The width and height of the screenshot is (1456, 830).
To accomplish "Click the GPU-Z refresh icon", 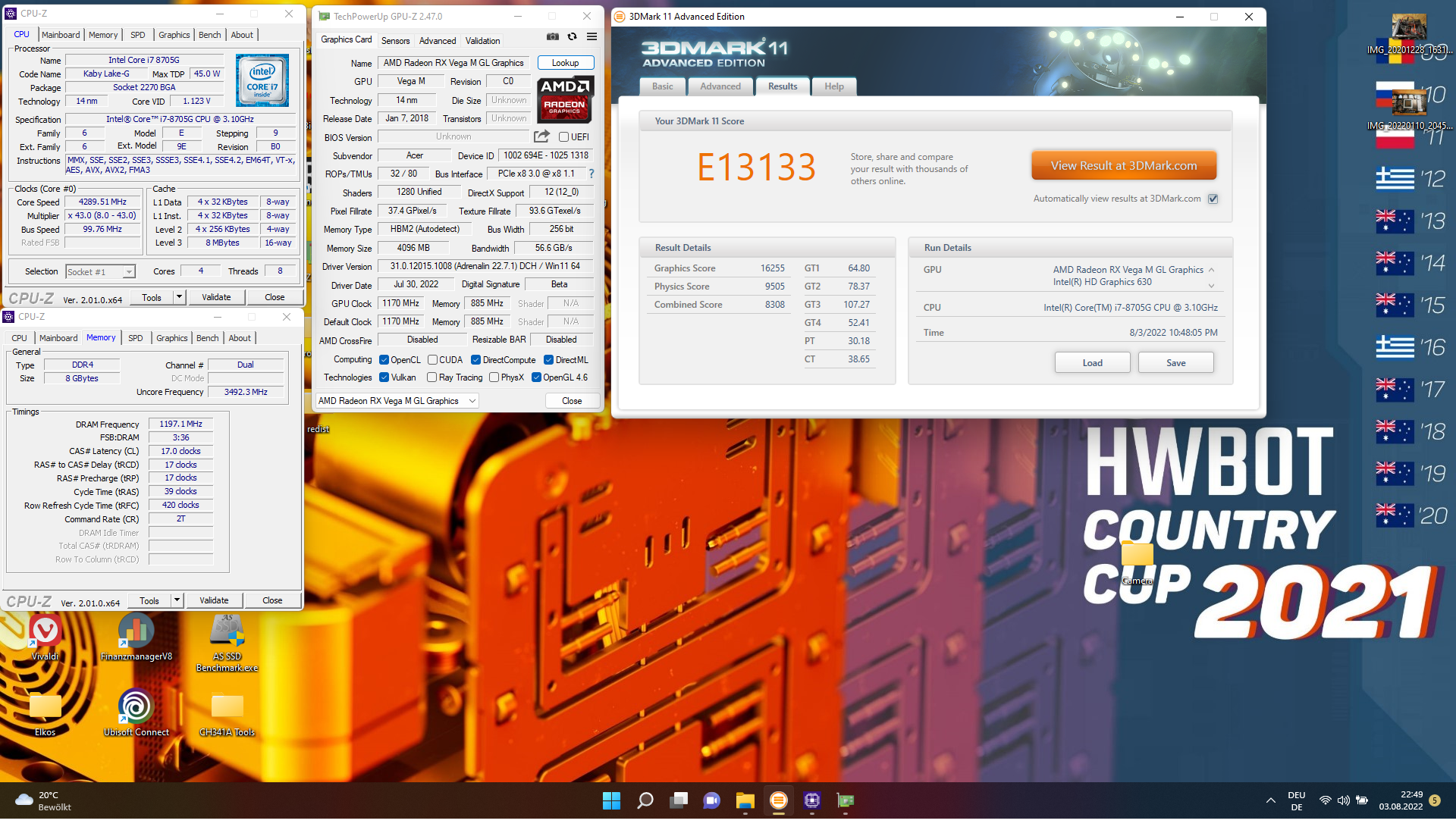I will (573, 36).
